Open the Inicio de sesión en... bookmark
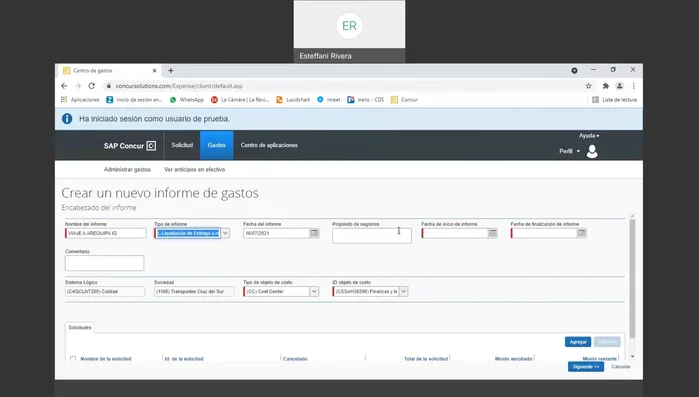699x397 pixels. [x=134, y=100]
